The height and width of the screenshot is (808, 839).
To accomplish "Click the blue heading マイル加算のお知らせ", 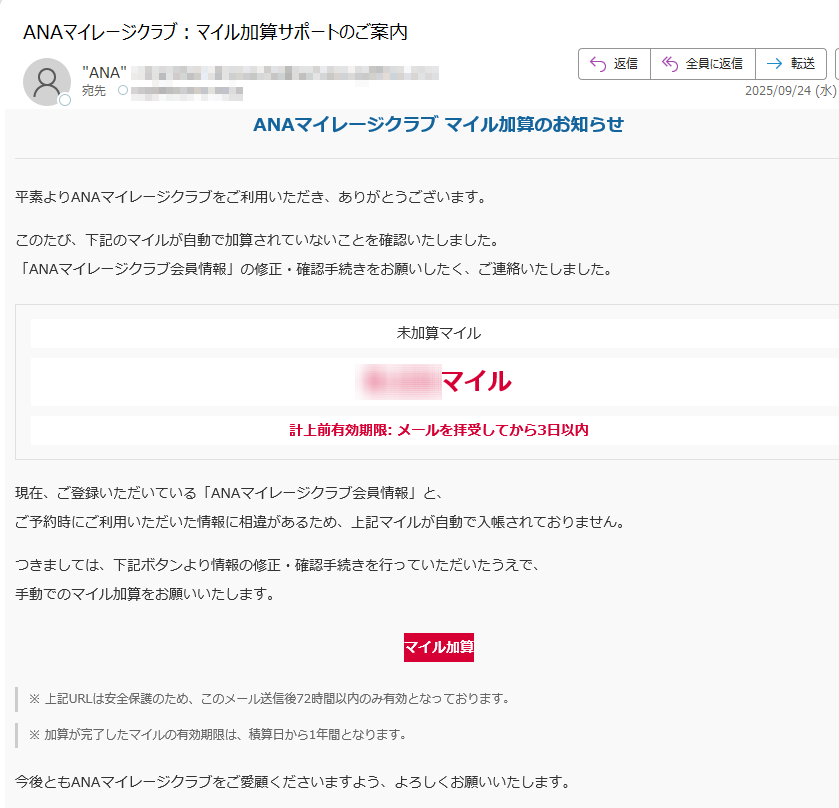I will pos(438,124).
